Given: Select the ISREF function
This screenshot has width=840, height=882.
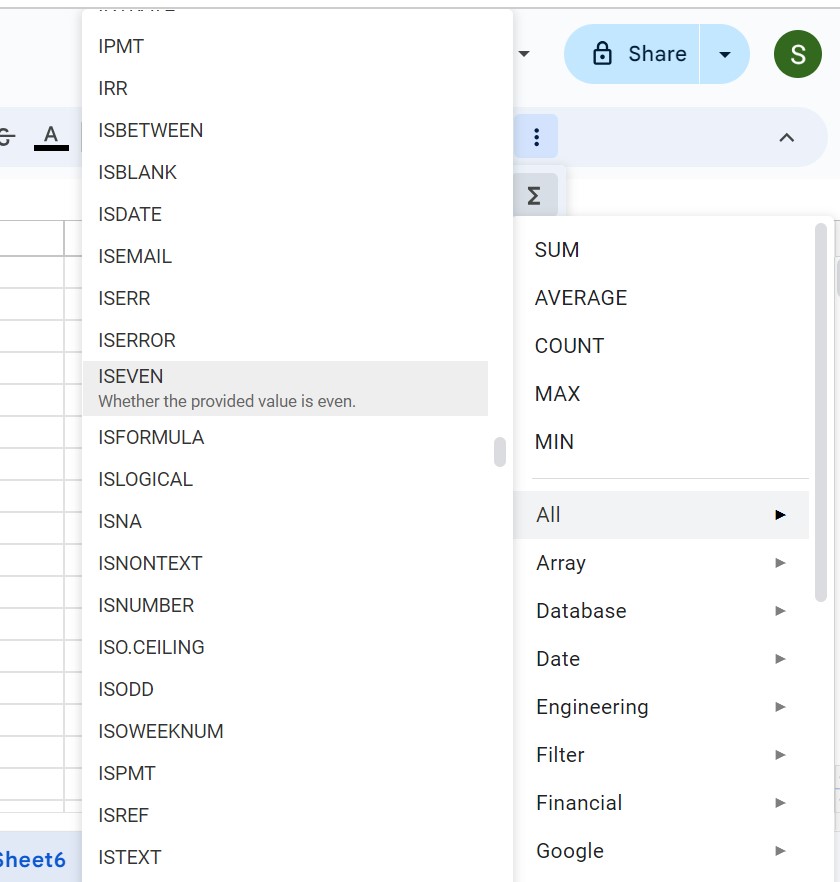Looking at the screenshot, I should (285, 816).
